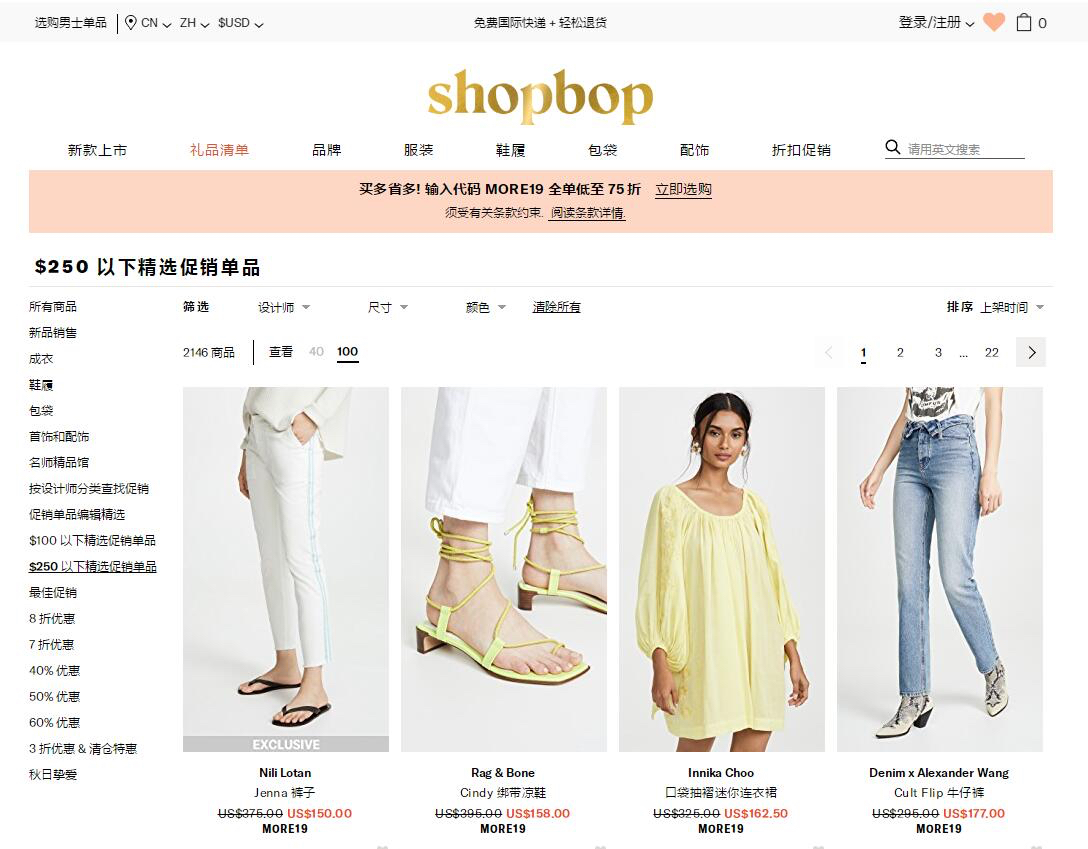1088x849 pixels.
Task: Open the 颜色 filter dropdown
Action: 486,307
